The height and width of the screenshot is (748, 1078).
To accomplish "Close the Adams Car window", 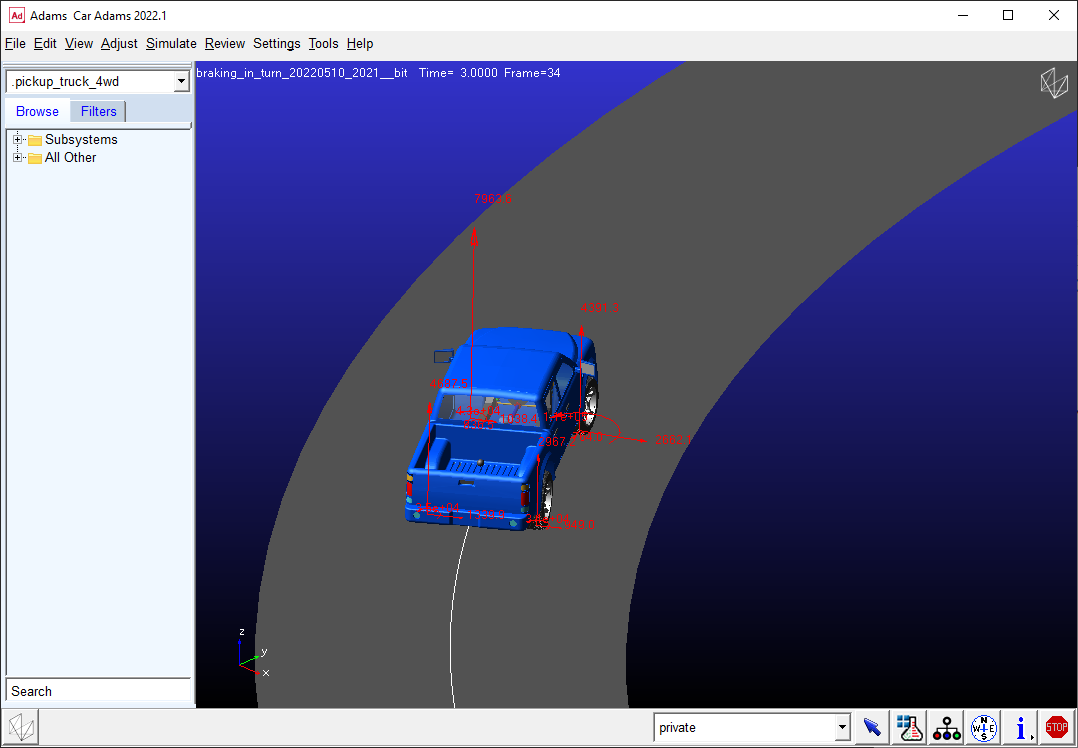I will (x=1053, y=15).
